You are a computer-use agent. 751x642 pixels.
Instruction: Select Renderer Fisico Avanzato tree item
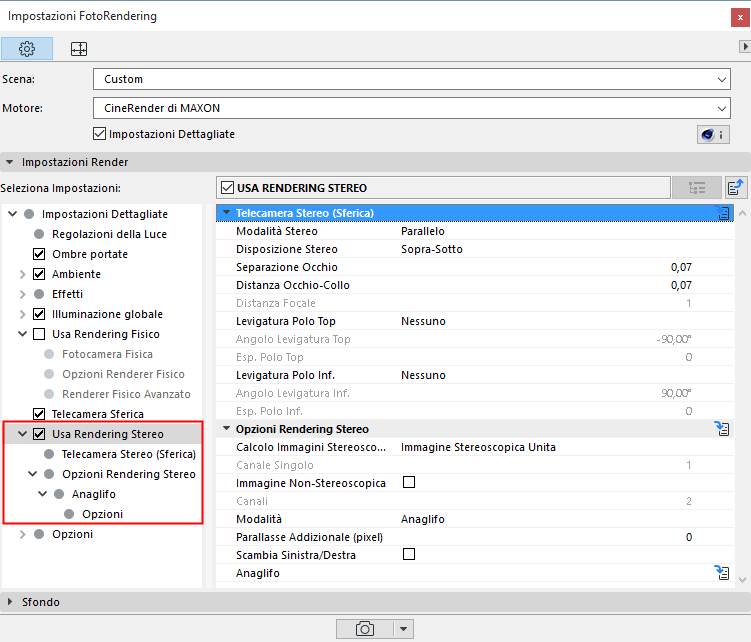click(126, 394)
